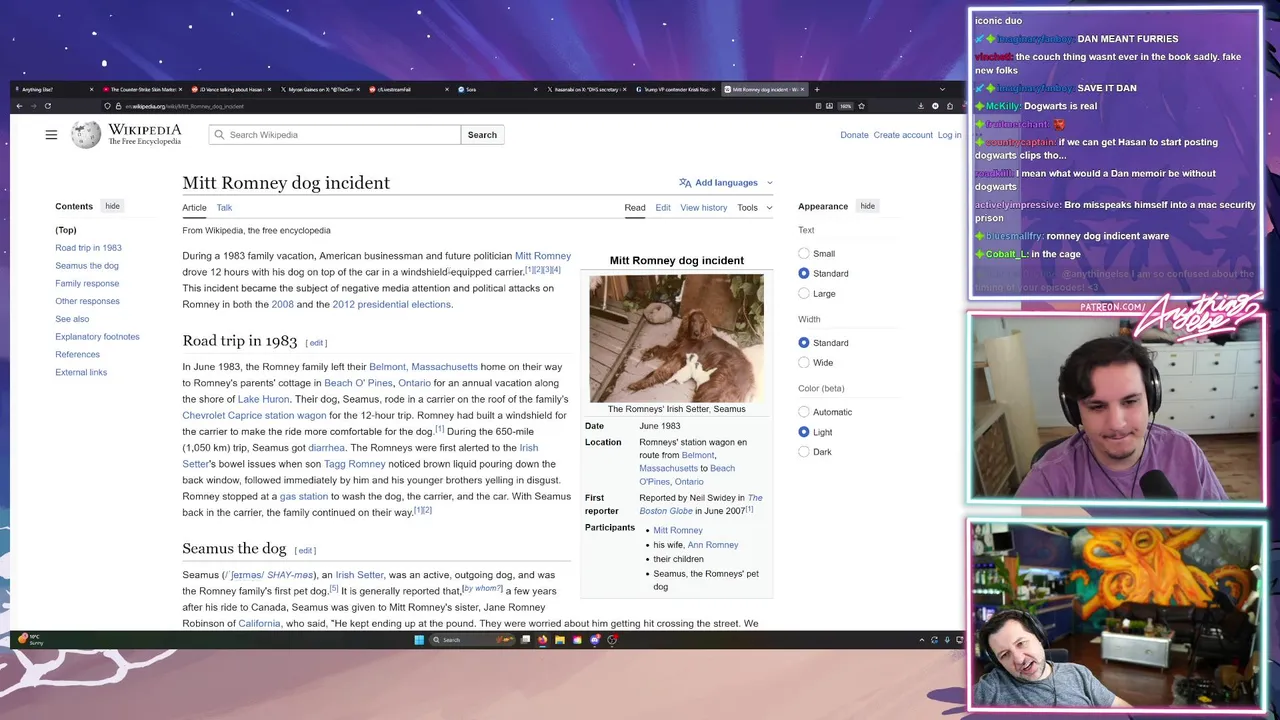Click the browser reload button
Screen dimensions: 1280x720
[x=47, y=106]
